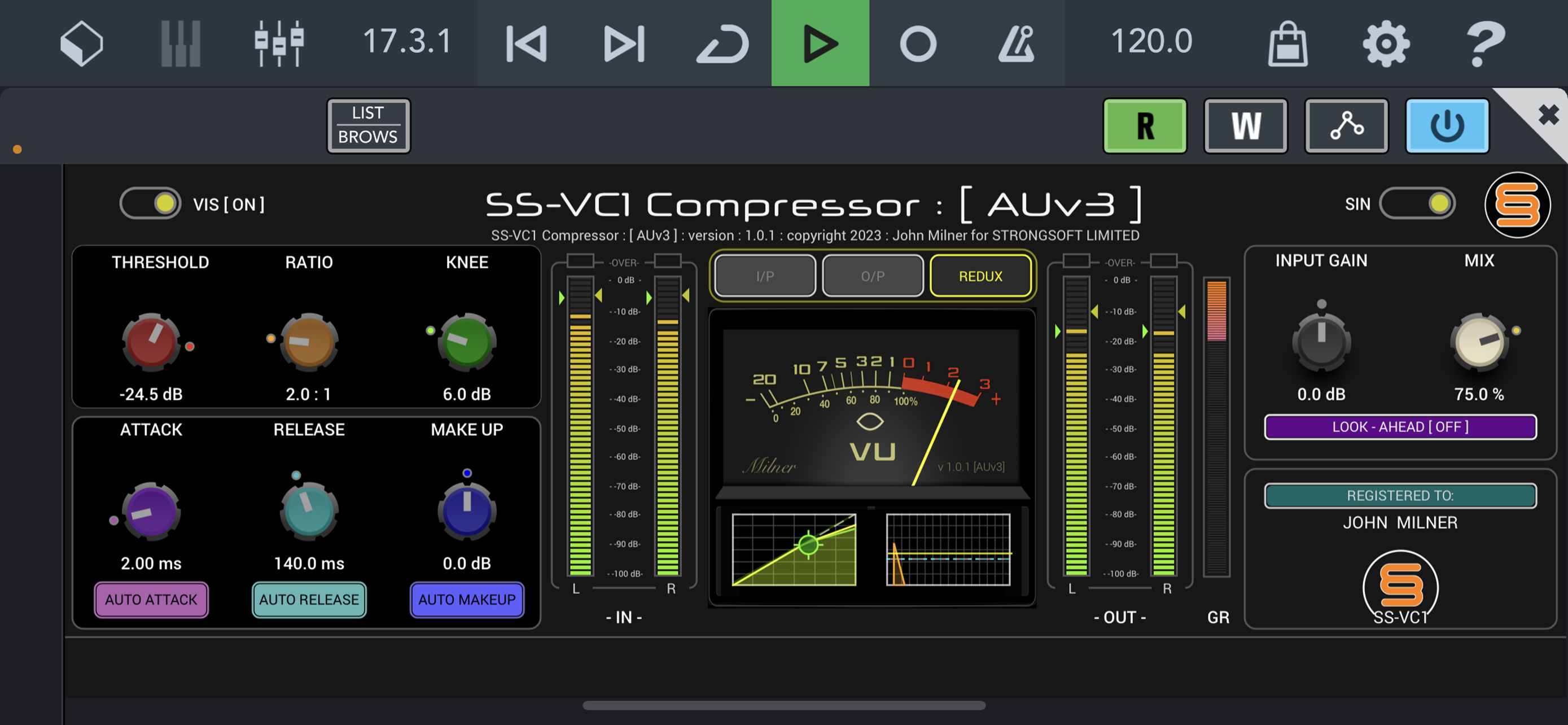Click the OUT meter right OVER indicator
The height and width of the screenshot is (725, 1568).
click(x=1164, y=261)
